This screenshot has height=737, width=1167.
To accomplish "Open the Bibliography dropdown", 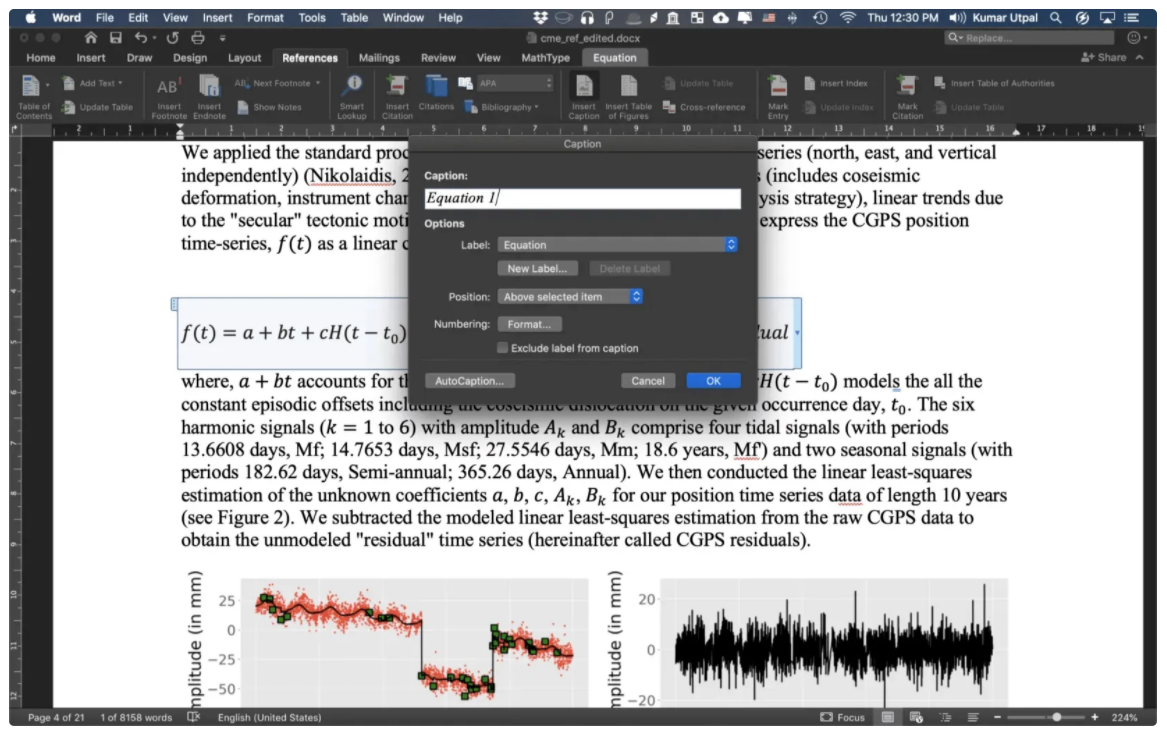I will pos(501,107).
